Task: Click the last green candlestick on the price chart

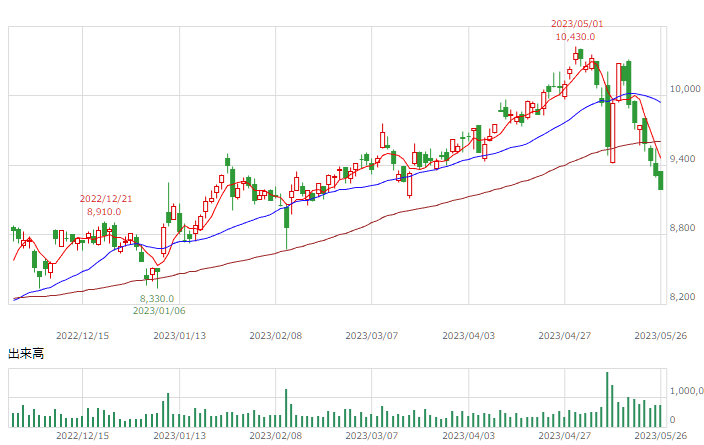Action: point(660,181)
